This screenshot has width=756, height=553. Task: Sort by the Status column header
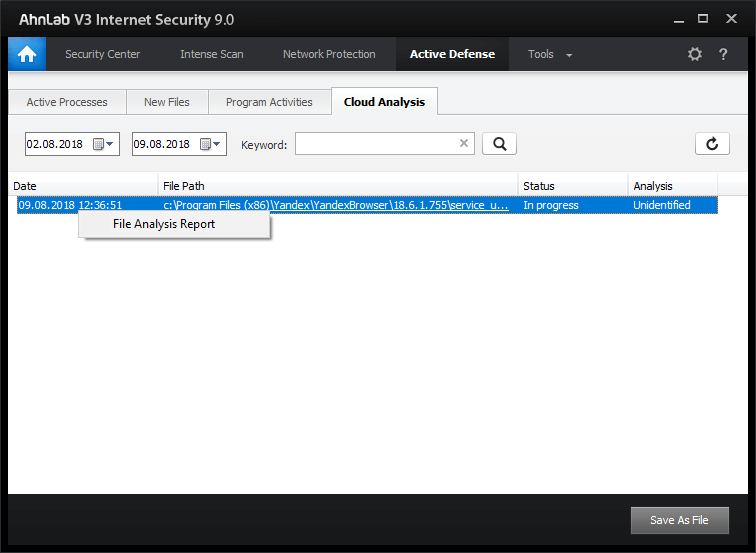pyautogui.click(x=573, y=186)
